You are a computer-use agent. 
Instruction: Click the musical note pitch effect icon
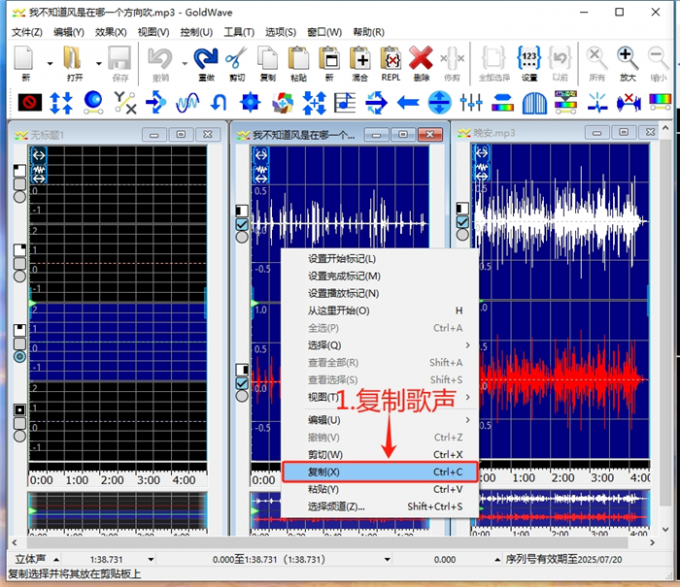pyautogui.click(x=345, y=103)
